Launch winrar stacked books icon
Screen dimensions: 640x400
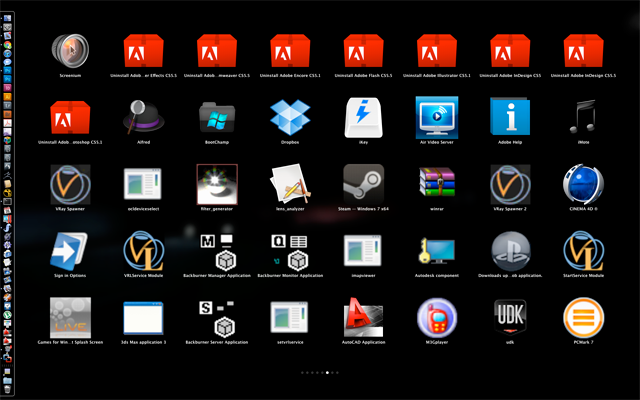pos(437,183)
